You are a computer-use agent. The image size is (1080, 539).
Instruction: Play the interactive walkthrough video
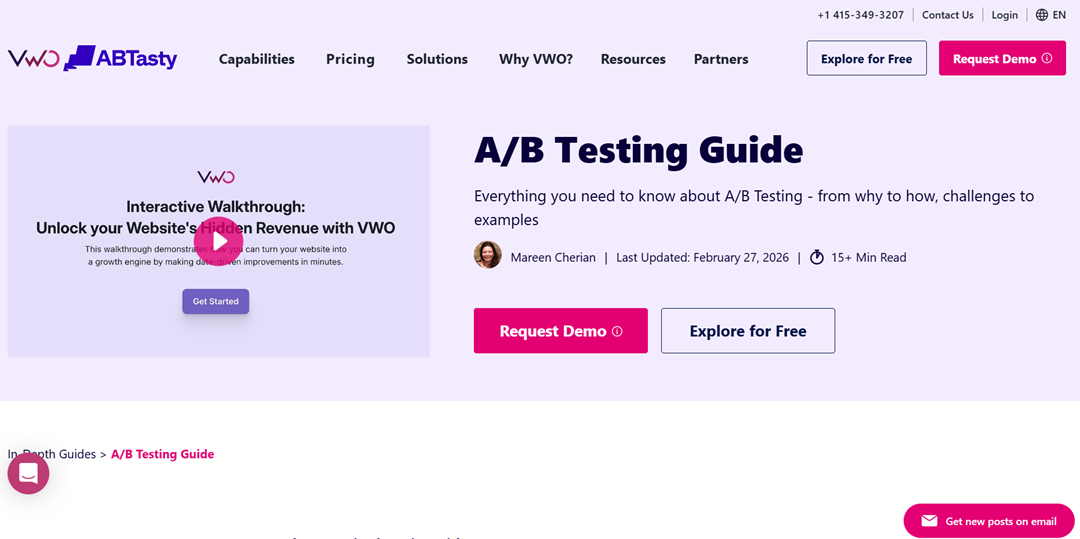[218, 242]
